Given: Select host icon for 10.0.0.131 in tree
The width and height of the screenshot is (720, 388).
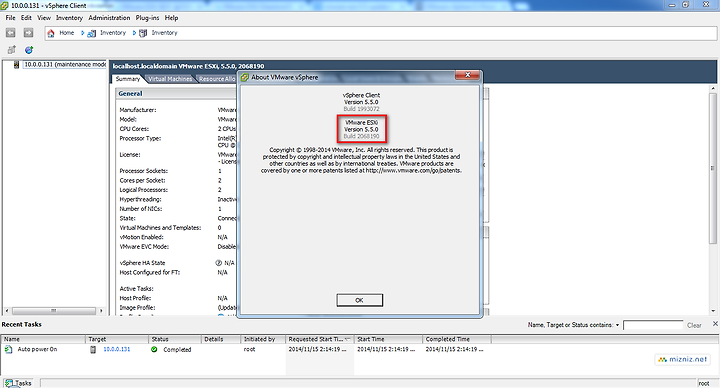Looking at the screenshot, I should click(17, 64).
